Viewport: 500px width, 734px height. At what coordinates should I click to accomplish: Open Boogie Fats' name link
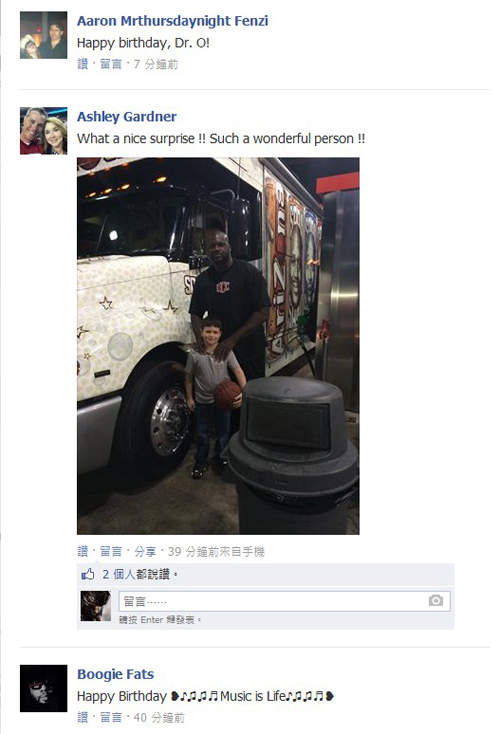tap(116, 674)
